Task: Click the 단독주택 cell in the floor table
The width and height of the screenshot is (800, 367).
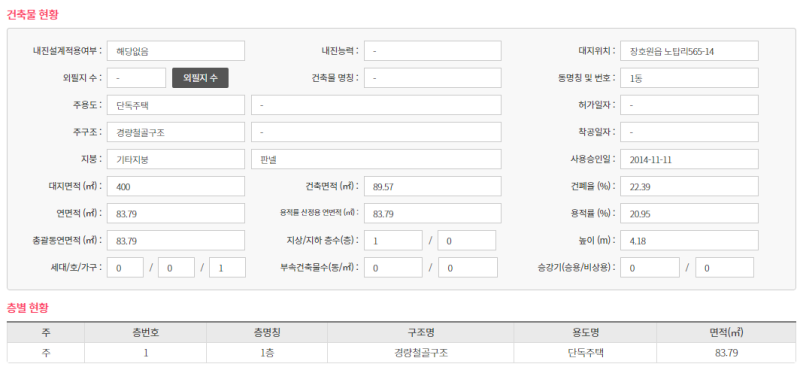Action: tap(585, 353)
